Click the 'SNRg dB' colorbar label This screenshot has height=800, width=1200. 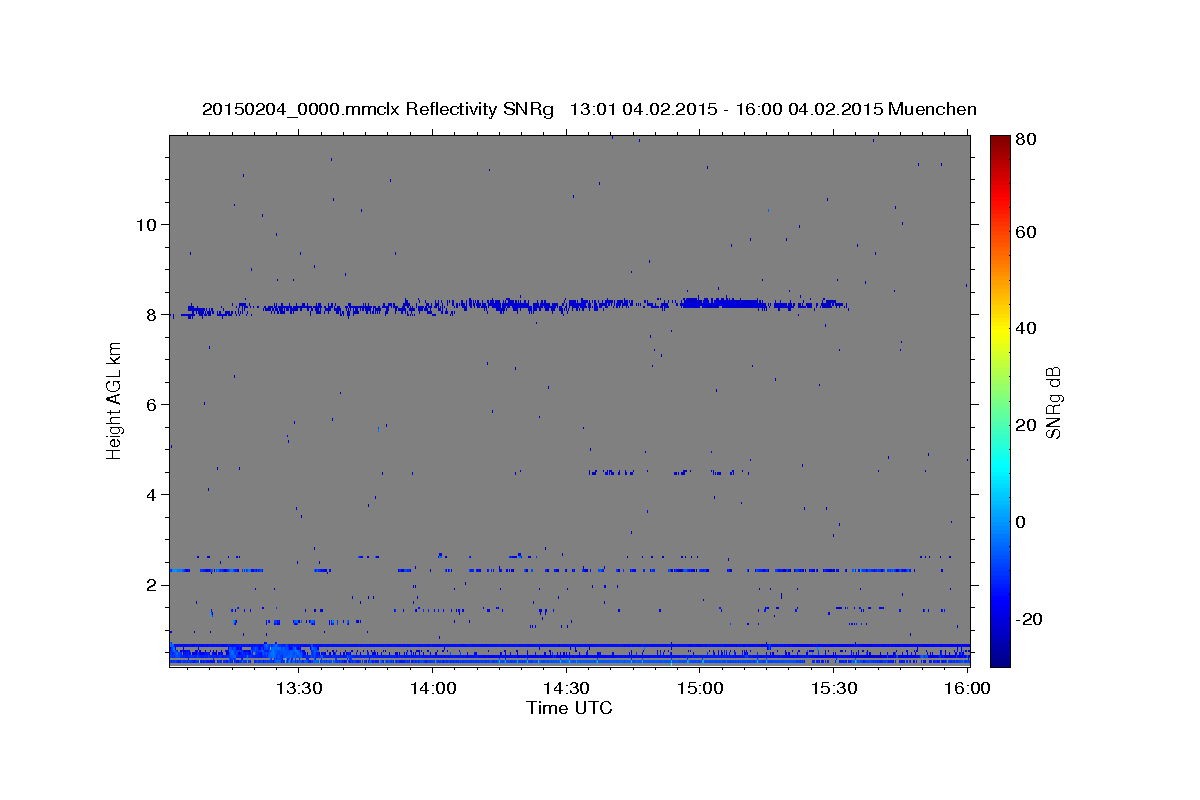pos(1052,402)
